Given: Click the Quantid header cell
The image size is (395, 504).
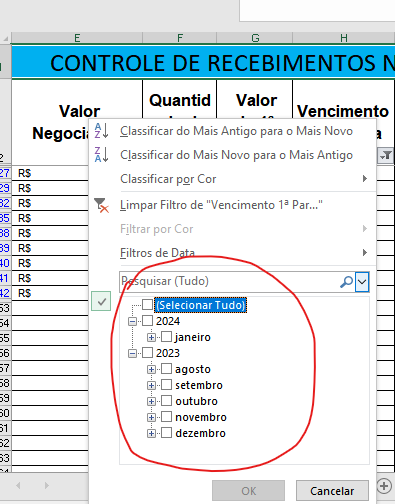Looking at the screenshot, I should (x=180, y=99).
